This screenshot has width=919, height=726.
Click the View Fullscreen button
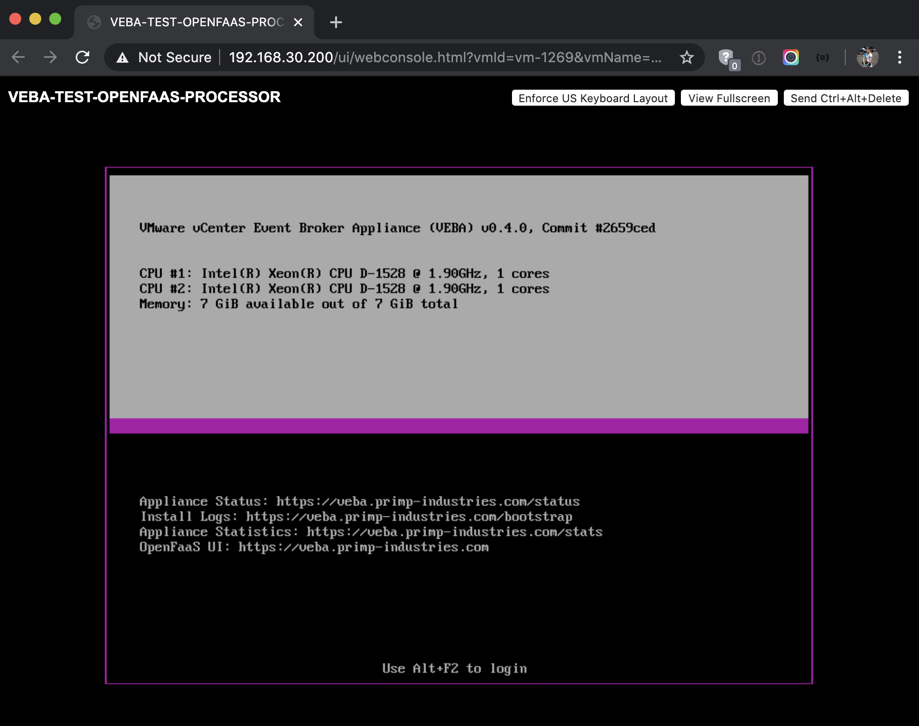[729, 98]
